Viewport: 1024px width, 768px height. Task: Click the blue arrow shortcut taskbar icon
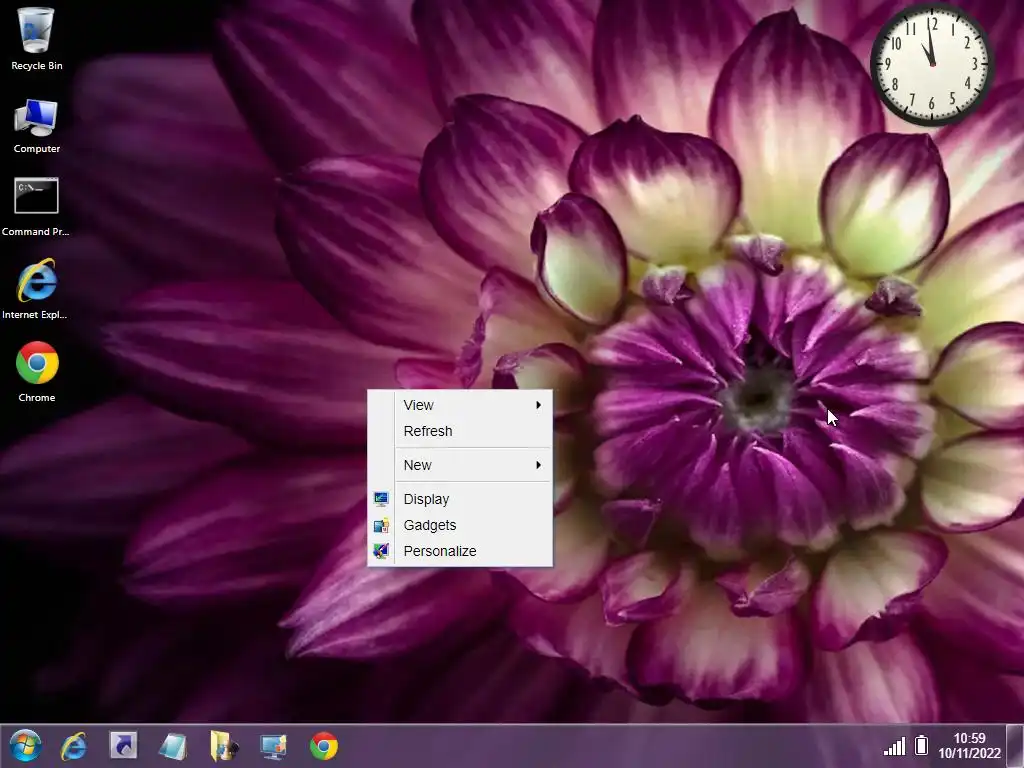pos(123,746)
